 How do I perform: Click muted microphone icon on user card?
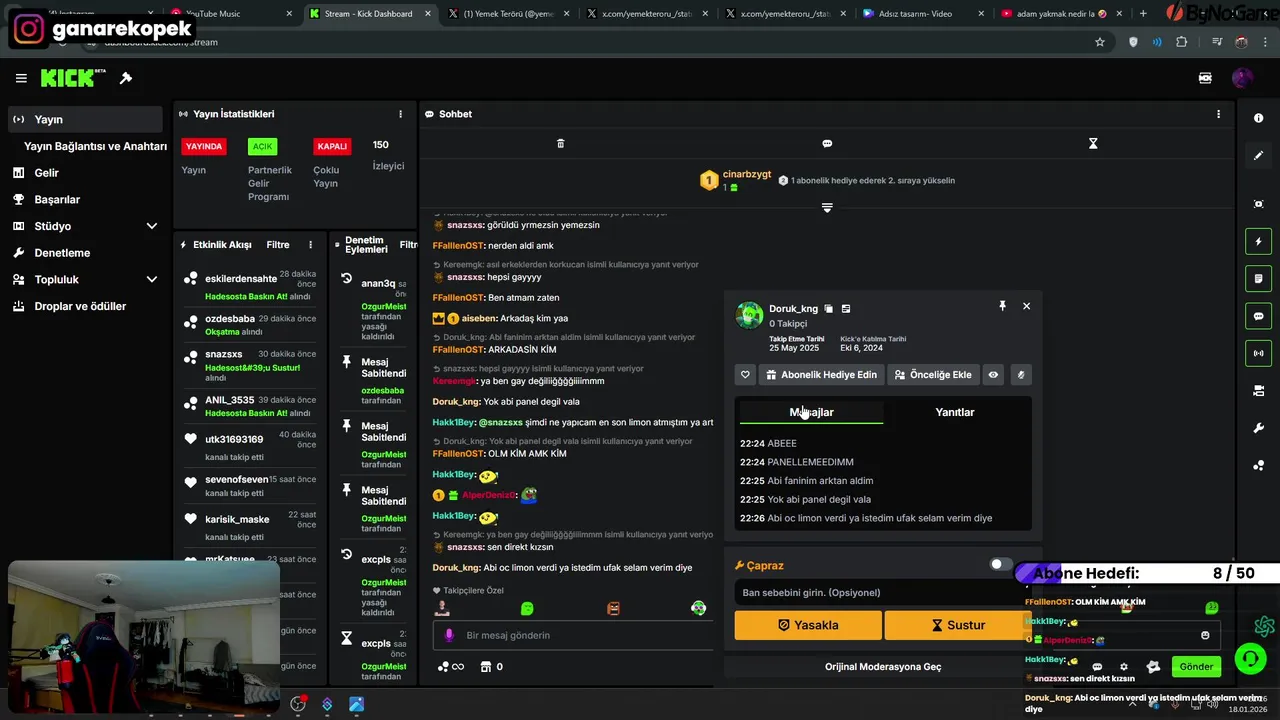coord(1020,375)
